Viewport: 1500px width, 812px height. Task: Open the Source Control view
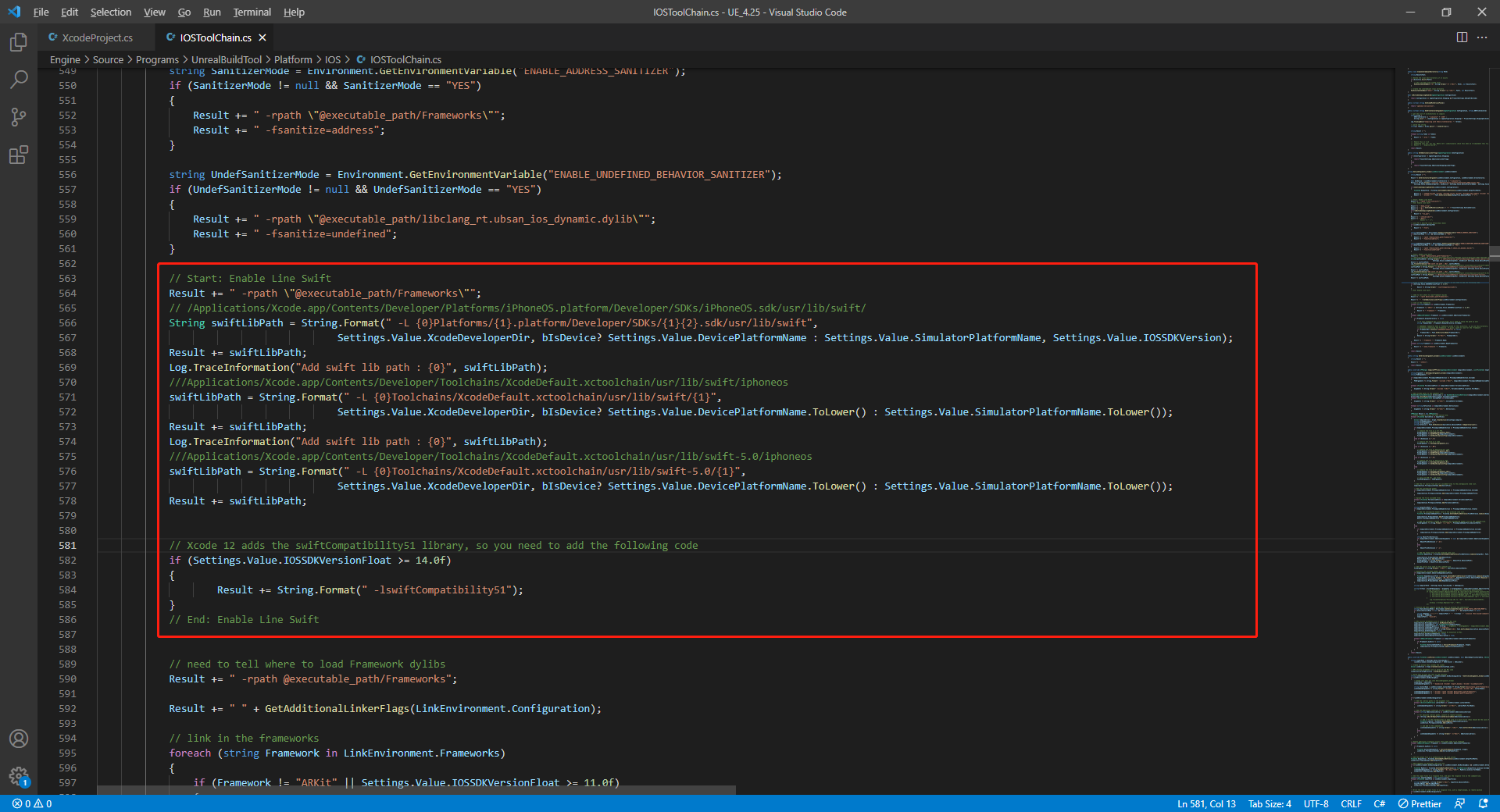click(19, 117)
